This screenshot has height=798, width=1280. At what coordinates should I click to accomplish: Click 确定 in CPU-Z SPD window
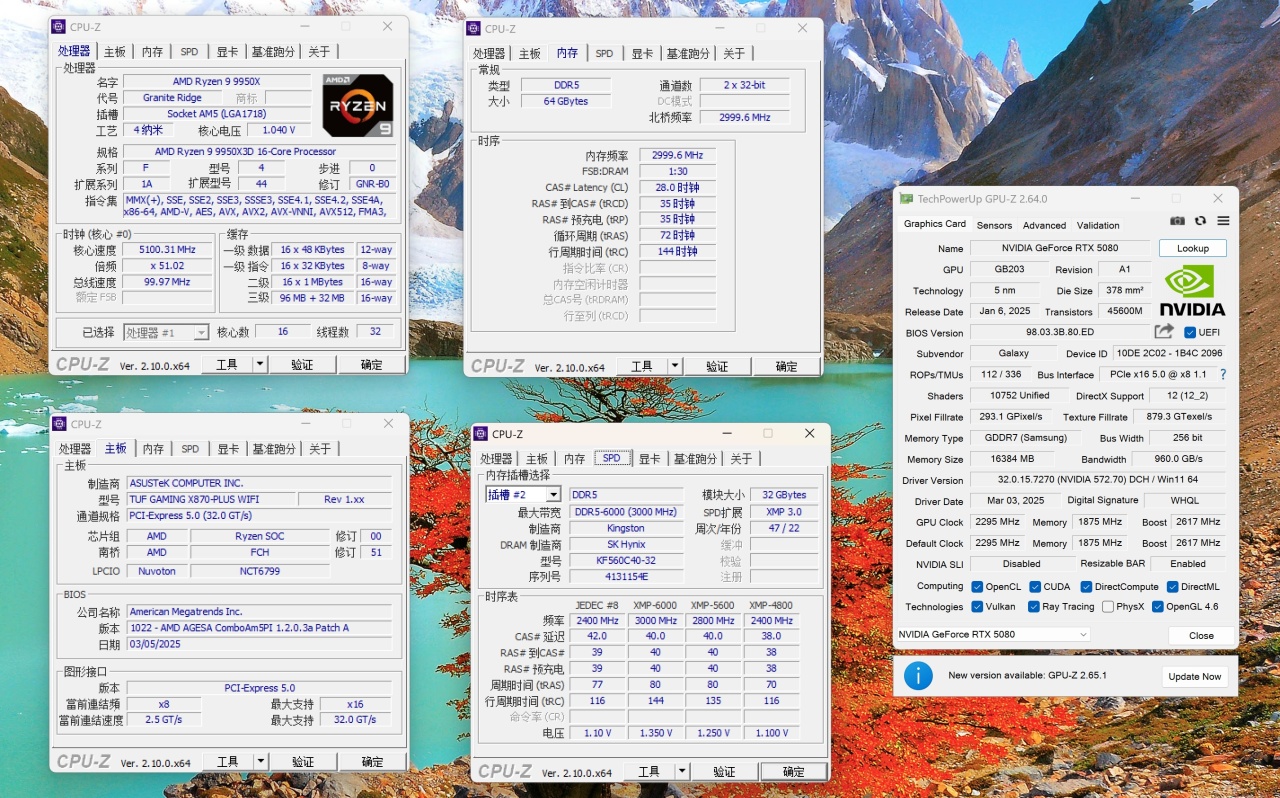(x=794, y=772)
